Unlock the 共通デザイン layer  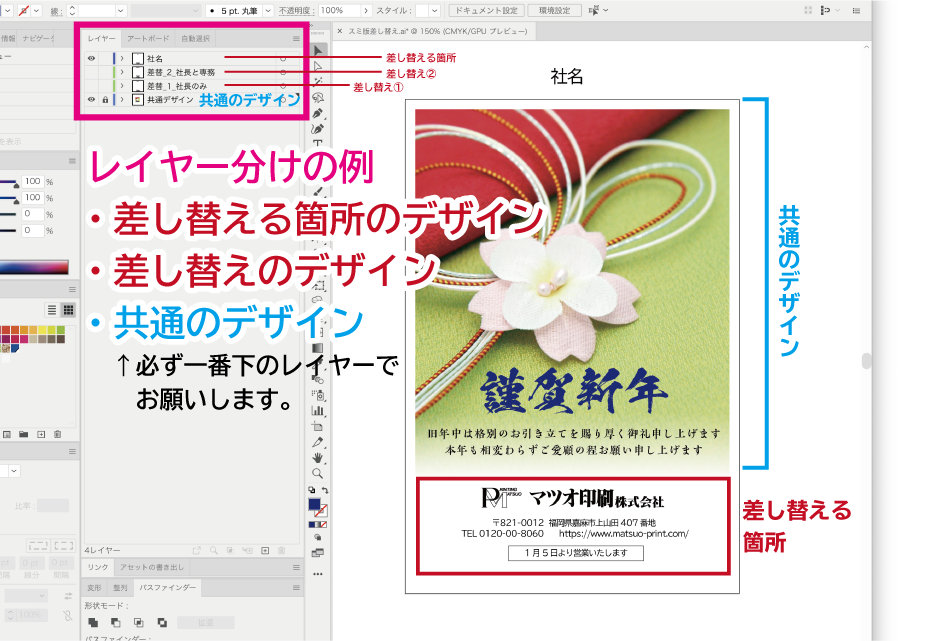click(x=105, y=100)
